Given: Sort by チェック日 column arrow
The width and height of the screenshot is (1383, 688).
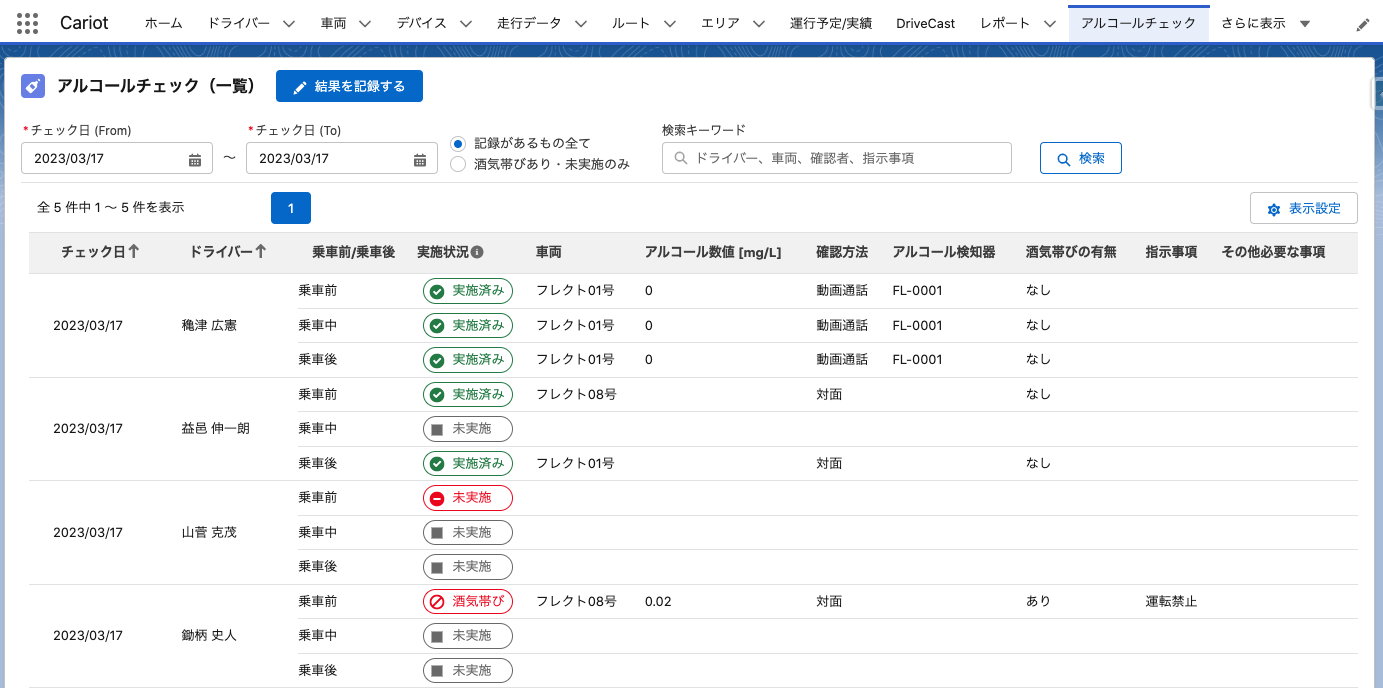Looking at the screenshot, I should 133,252.
